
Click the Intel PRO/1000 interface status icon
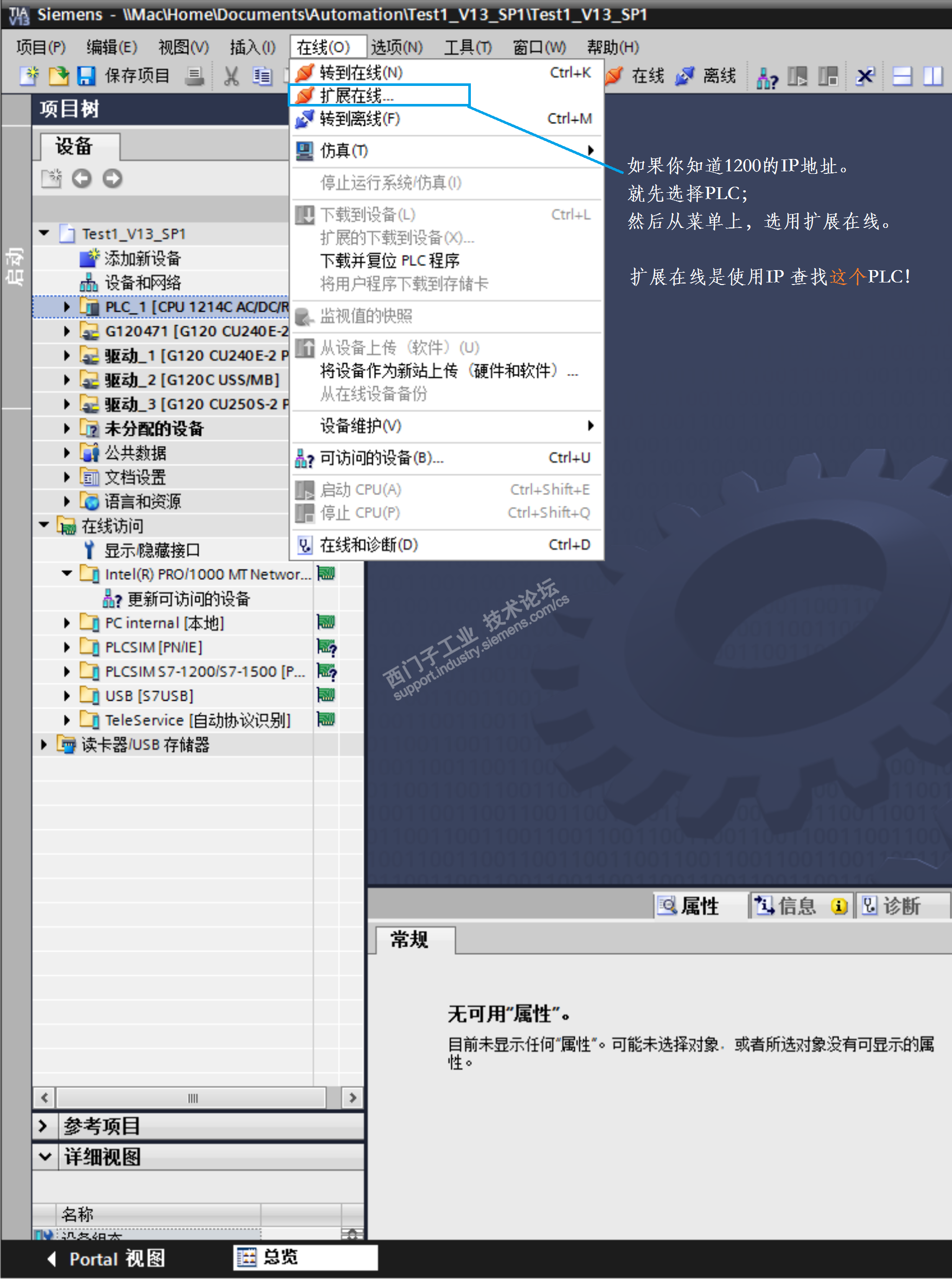point(326,574)
